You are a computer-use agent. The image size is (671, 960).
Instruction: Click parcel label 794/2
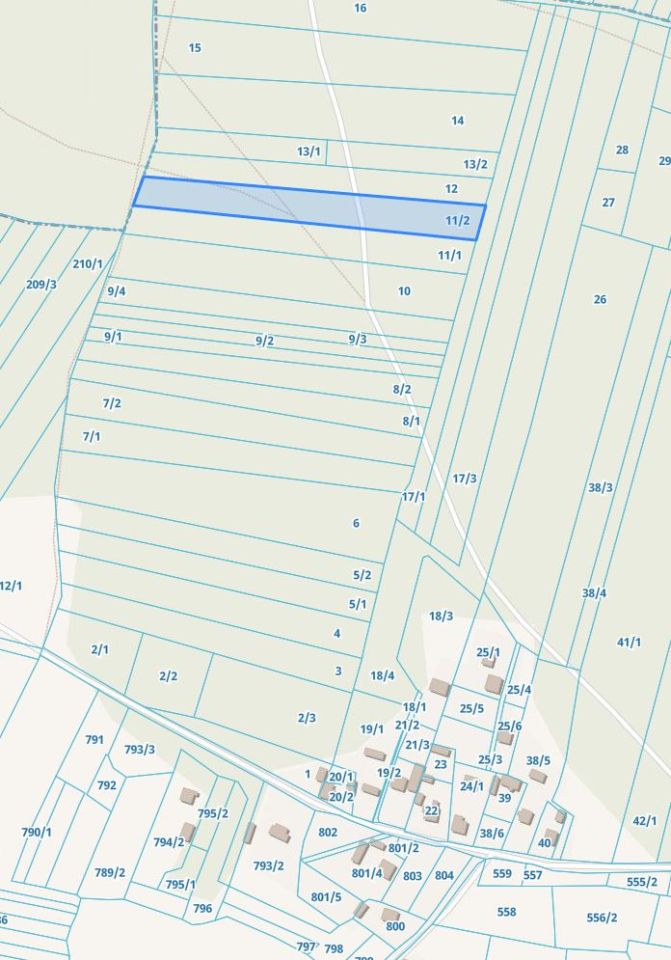tap(168, 842)
